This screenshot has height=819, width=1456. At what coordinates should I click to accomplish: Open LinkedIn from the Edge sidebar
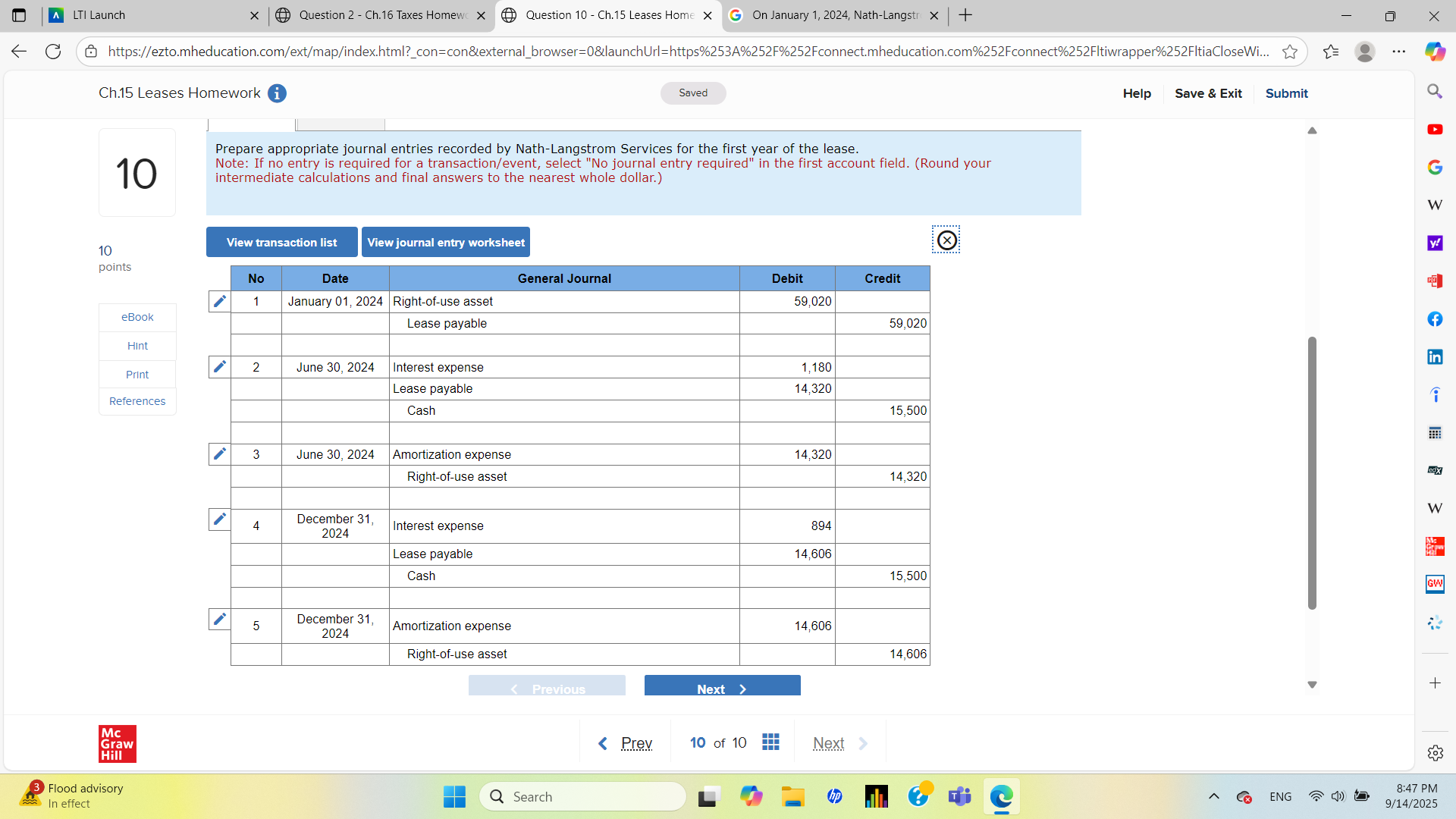1435,356
